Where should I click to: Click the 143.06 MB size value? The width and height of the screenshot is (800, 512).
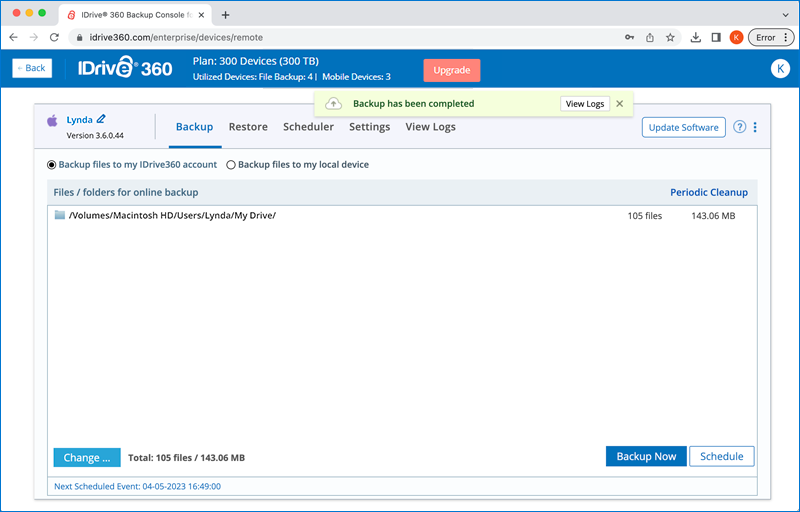pos(713,216)
